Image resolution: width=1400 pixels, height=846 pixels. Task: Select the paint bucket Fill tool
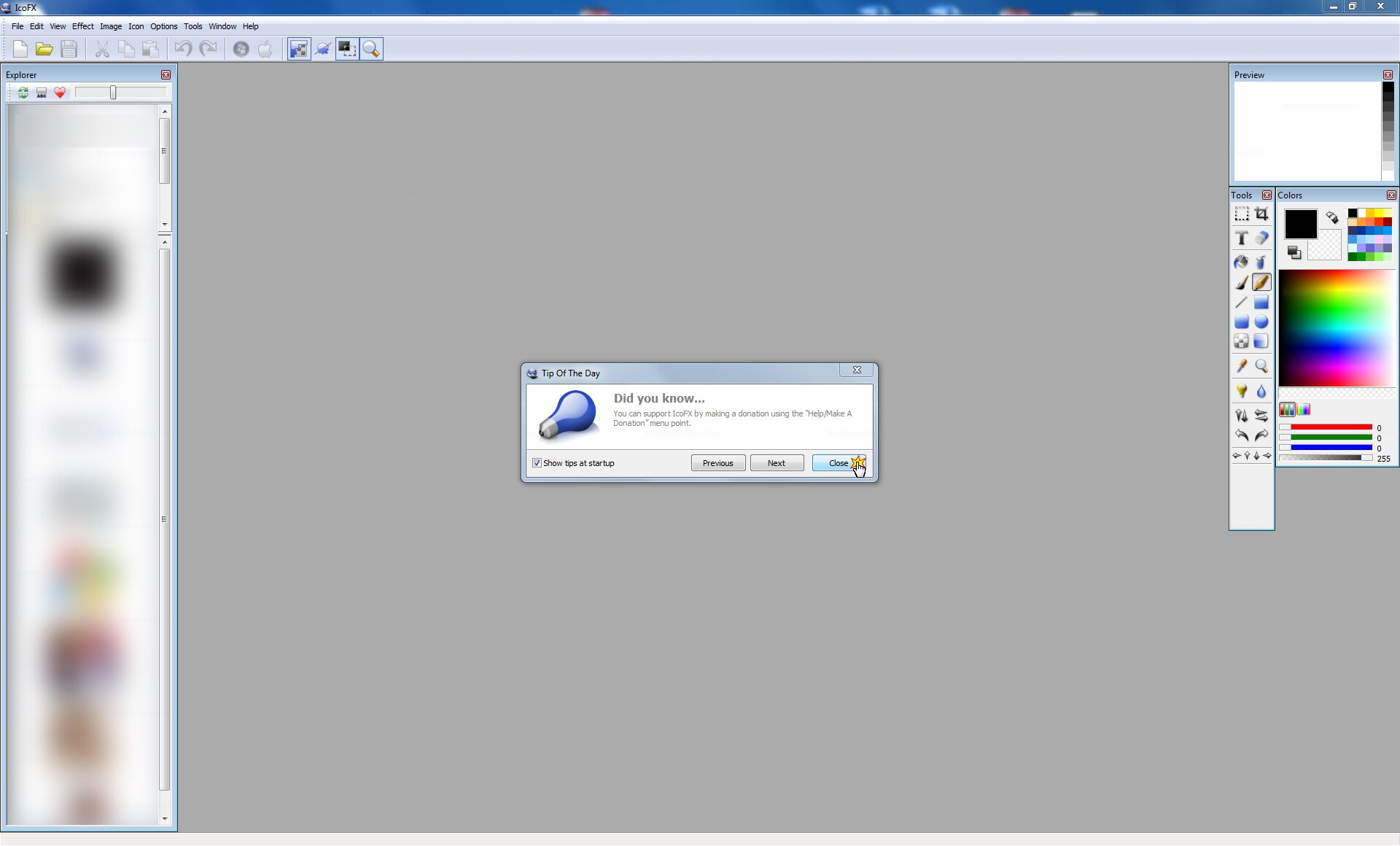tap(1242, 262)
